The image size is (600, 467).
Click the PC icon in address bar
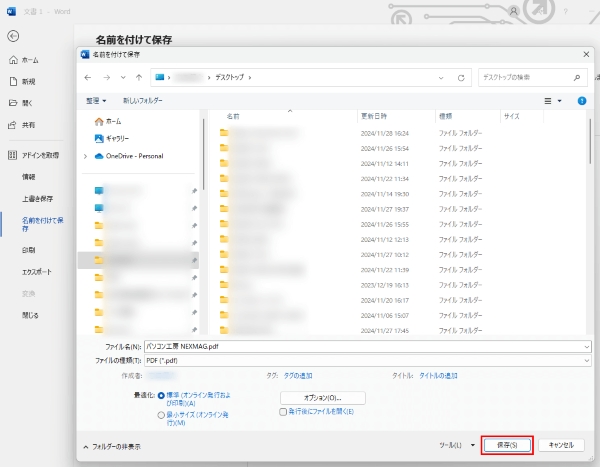pos(160,77)
